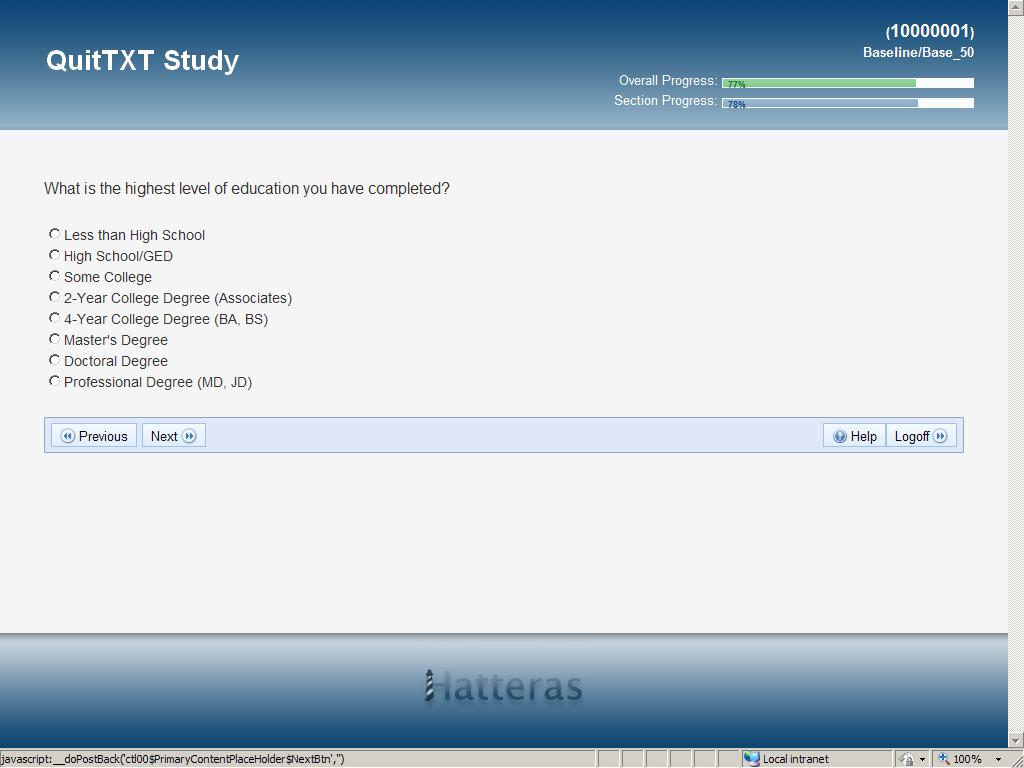Viewport: 1024px width, 768px height.
Task: Select 2-Year College Degree (Associates)
Action: click(54, 296)
